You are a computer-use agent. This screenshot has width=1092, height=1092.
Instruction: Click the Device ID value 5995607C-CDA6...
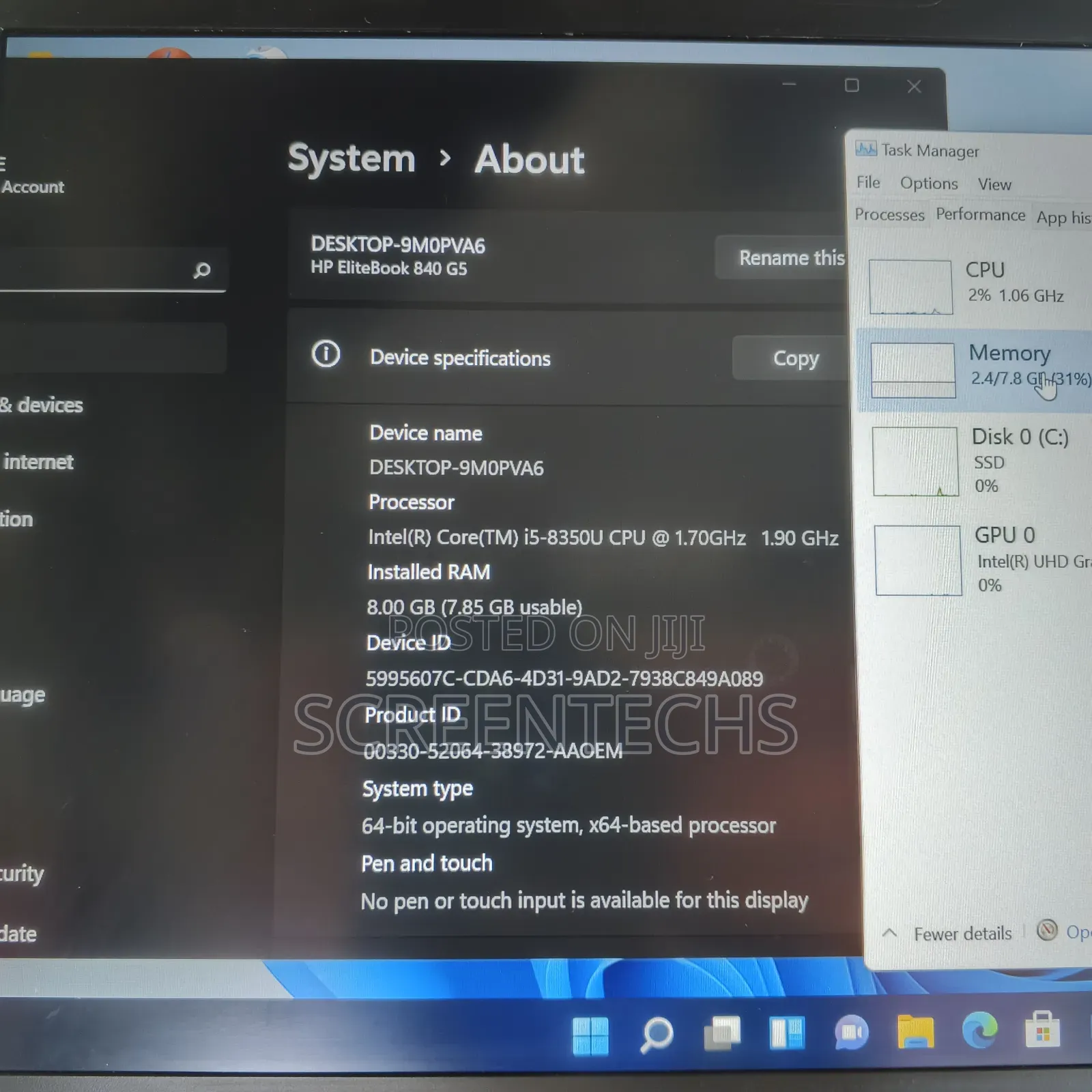(564, 678)
